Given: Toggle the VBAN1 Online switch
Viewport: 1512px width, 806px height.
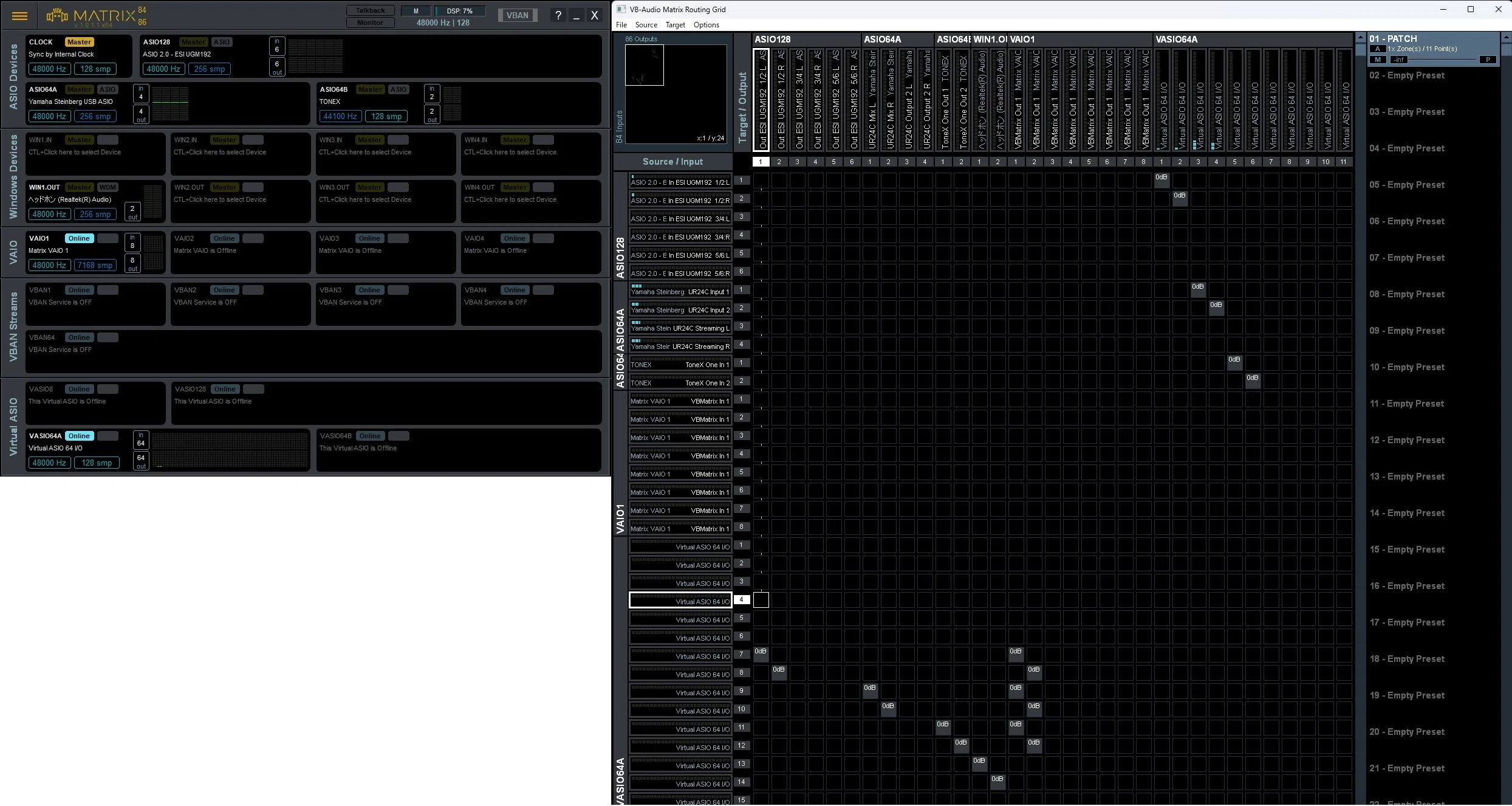Looking at the screenshot, I should 79,290.
